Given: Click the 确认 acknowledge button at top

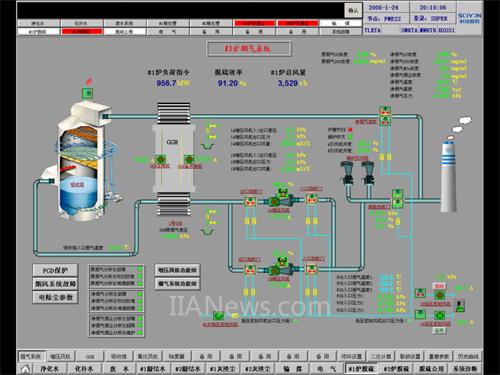Looking at the screenshot, I should click(353, 11).
